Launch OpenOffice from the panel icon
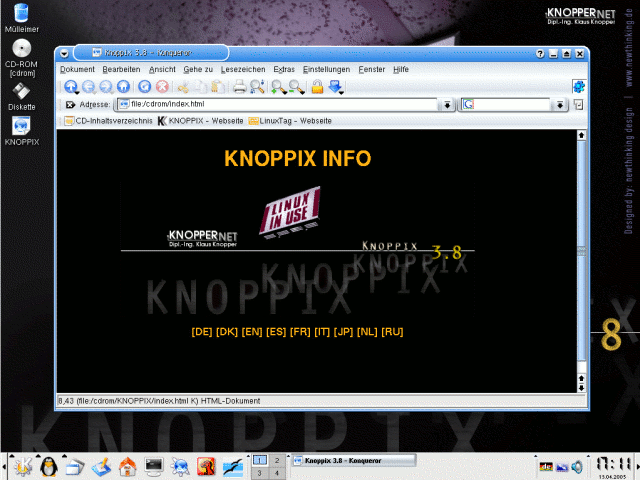This screenshot has width=640, height=480. click(233, 467)
